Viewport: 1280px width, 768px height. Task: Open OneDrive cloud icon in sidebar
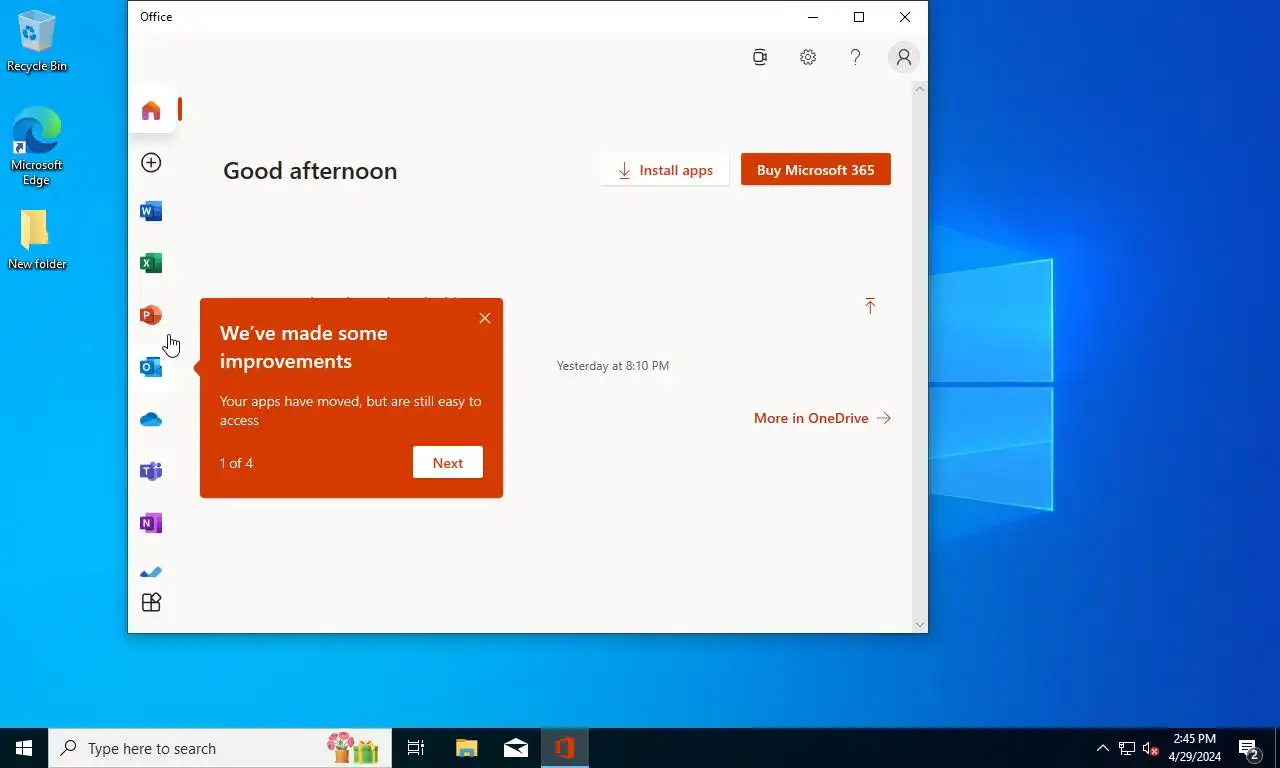(151, 419)
